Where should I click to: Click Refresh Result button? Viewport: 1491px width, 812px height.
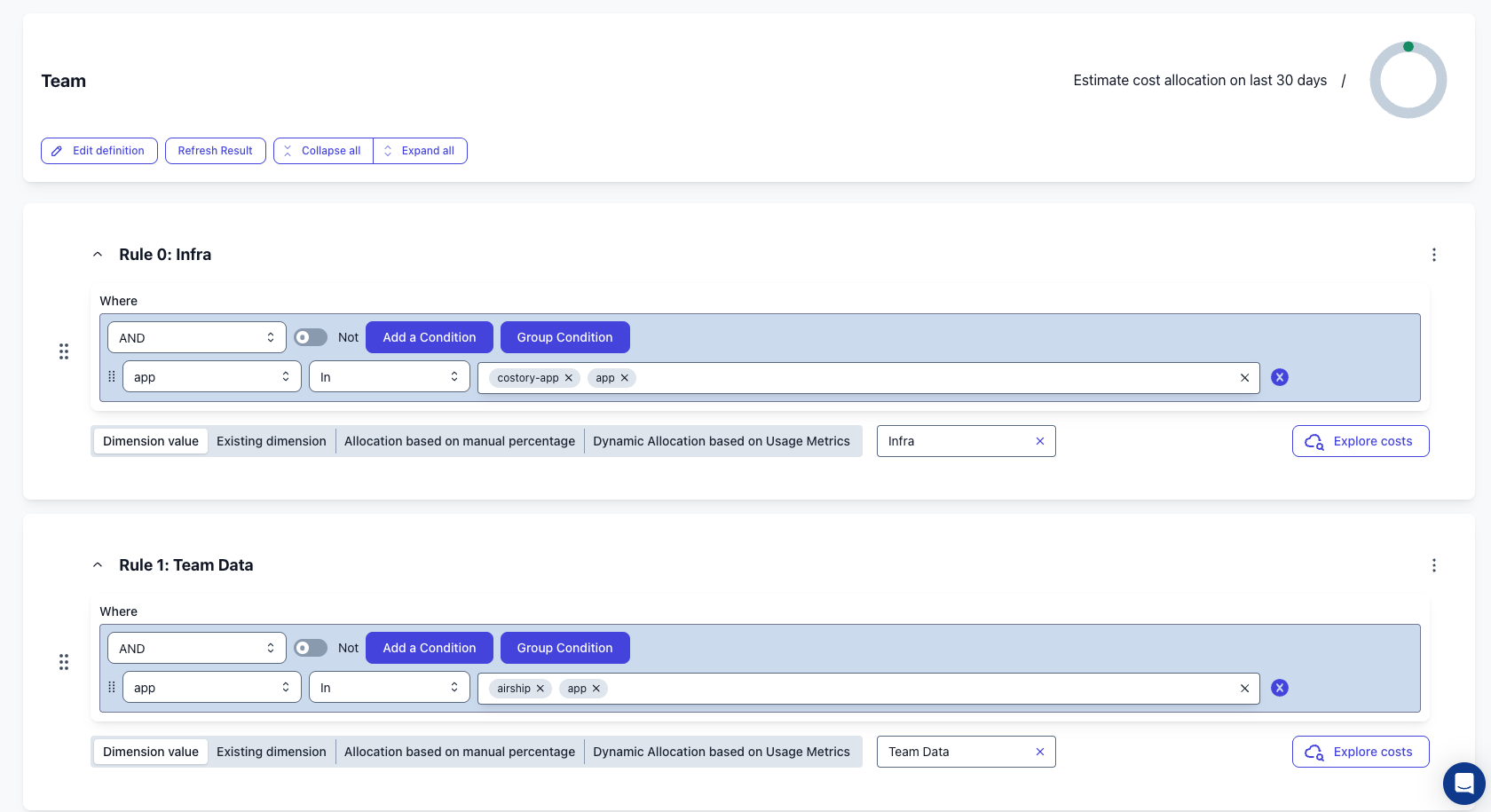click(216, 151)
